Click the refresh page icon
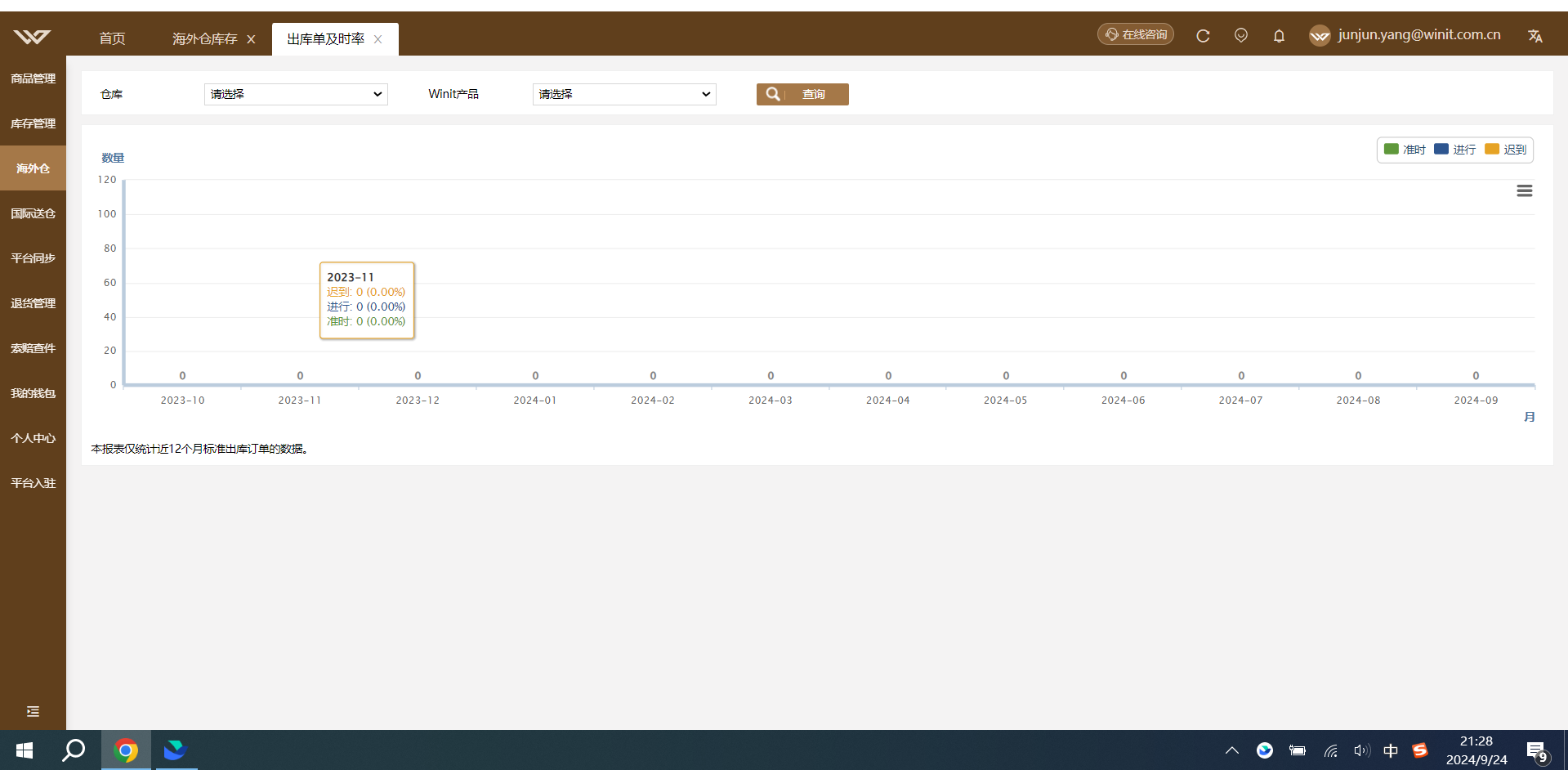The width and height of the screenshot is (1568, 770). 1203,36
